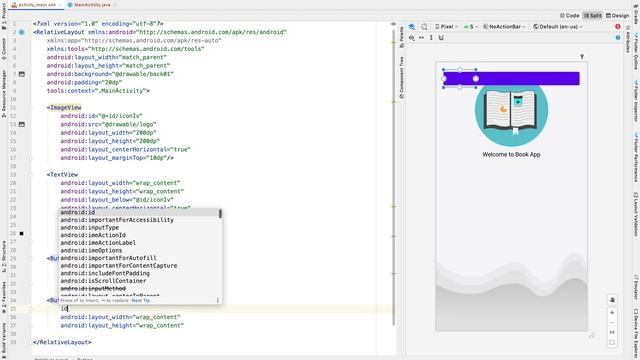Screen dimensions: 640x360
Task: Choose android:isScrollContainer suggestion
Action: pos(139,281)
